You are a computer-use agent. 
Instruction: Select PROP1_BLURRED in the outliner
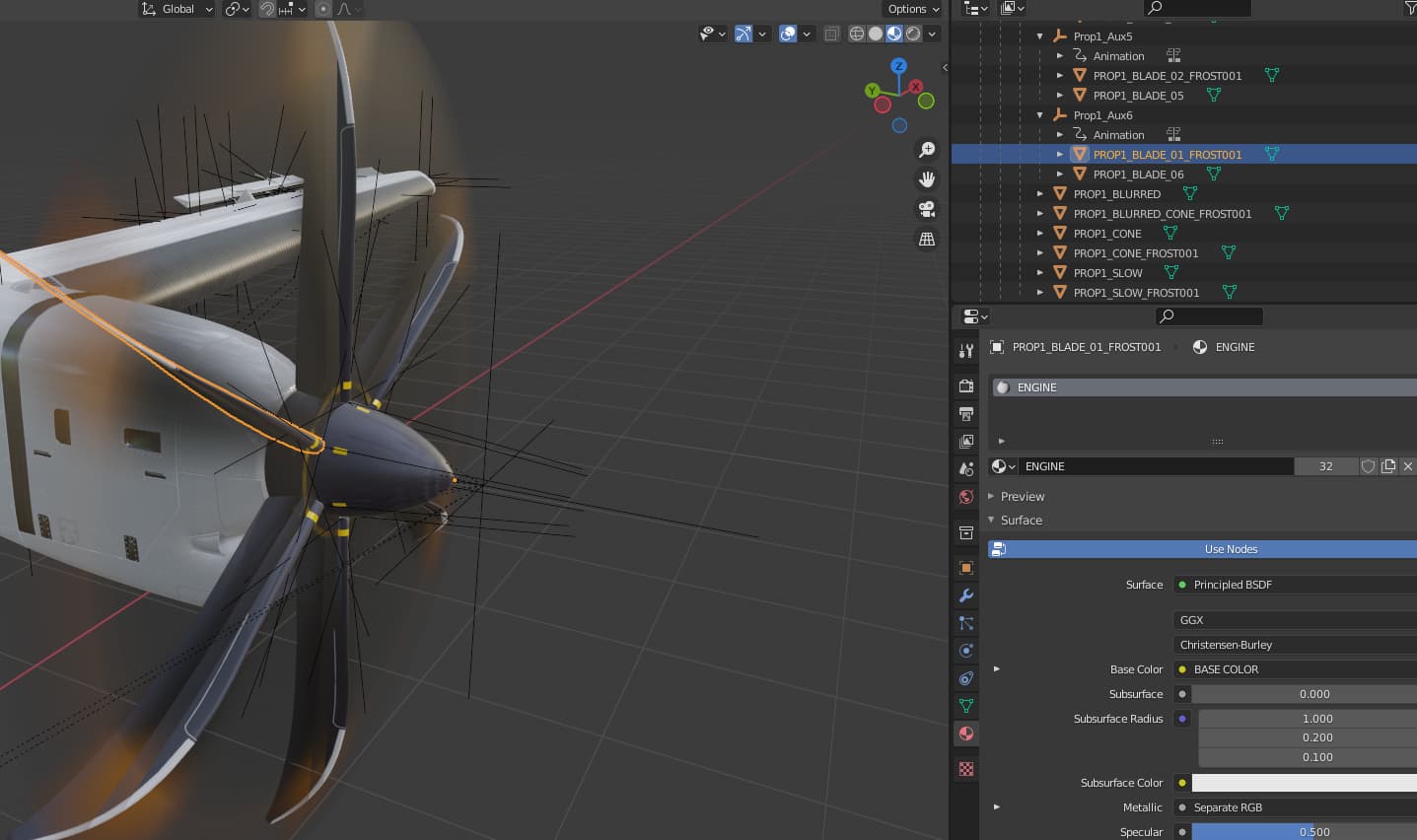click(1116, 194)
